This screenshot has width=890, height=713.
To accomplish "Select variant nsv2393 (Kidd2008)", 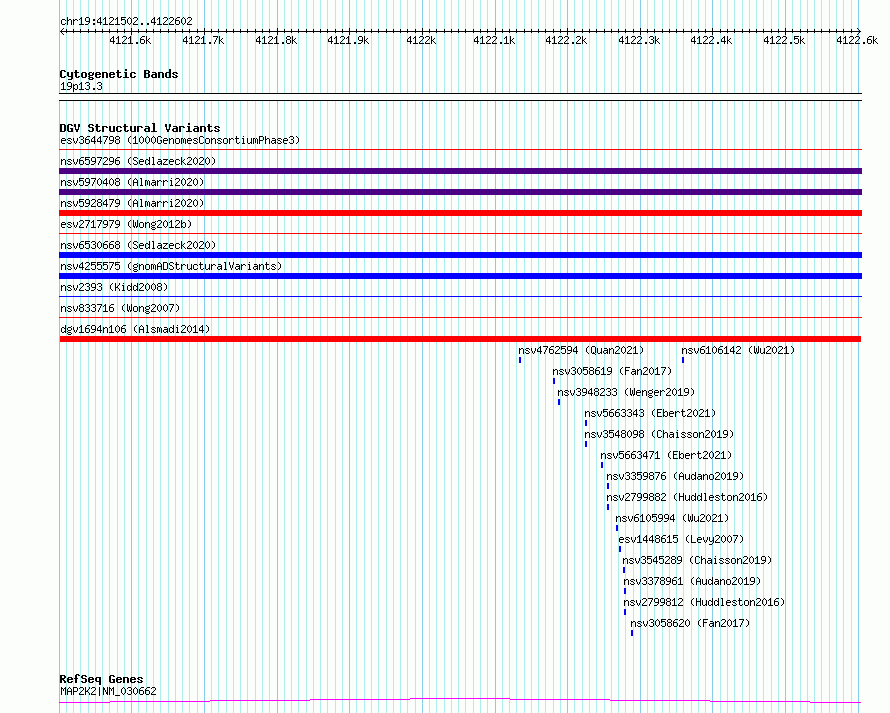I will pyautogui.click(x=114, y=287).
